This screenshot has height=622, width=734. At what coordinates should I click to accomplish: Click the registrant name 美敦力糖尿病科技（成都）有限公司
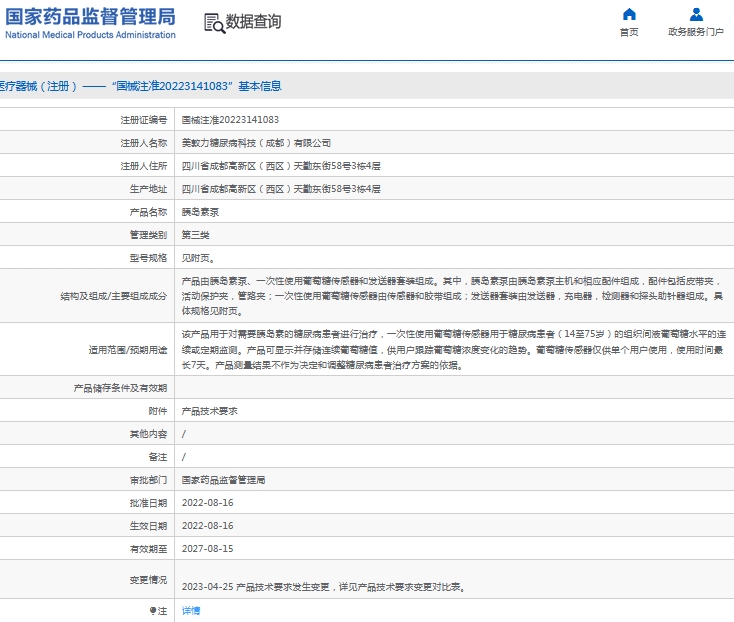coord(257,143)
